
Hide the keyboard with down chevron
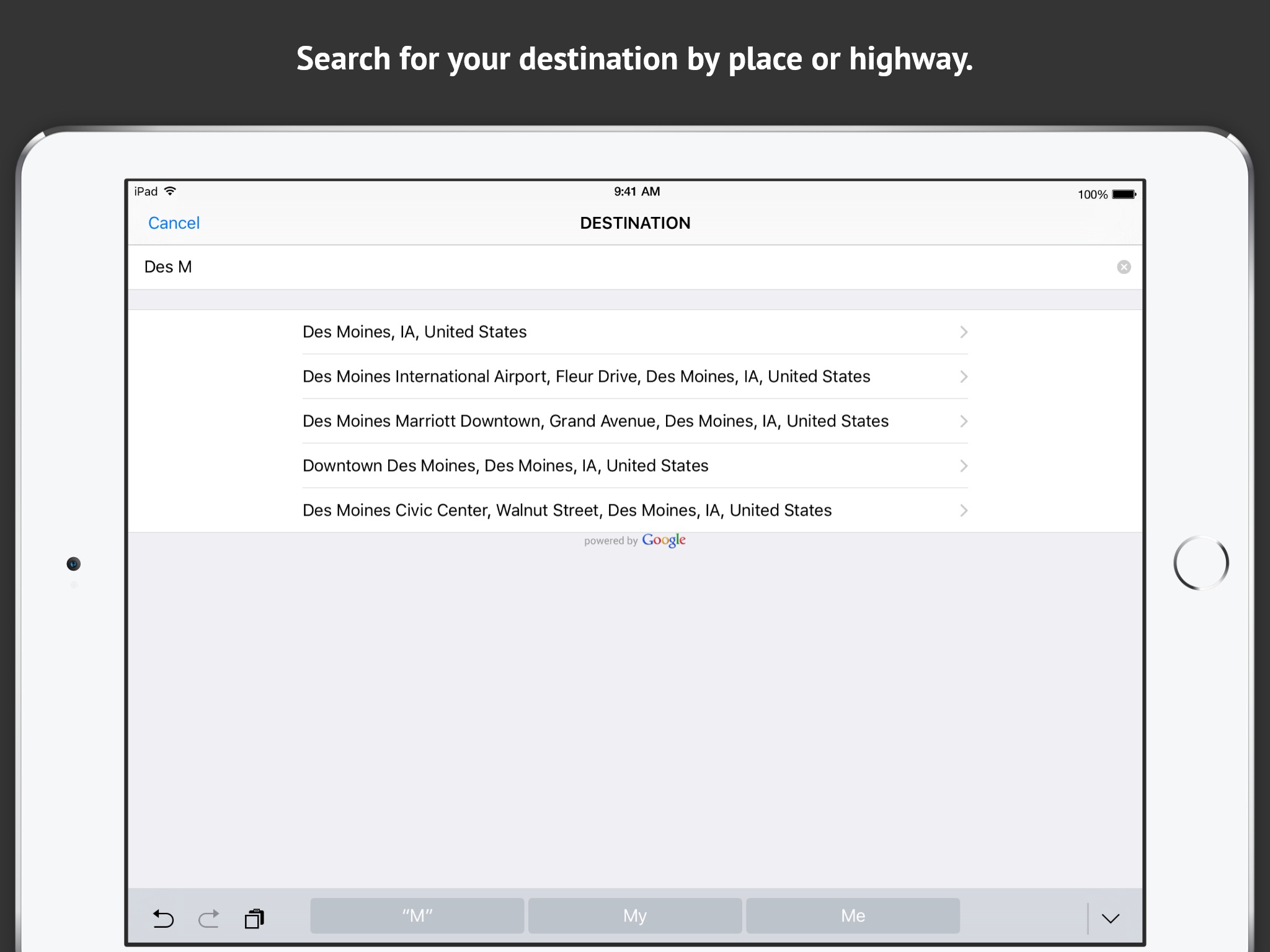point(1110,918)
